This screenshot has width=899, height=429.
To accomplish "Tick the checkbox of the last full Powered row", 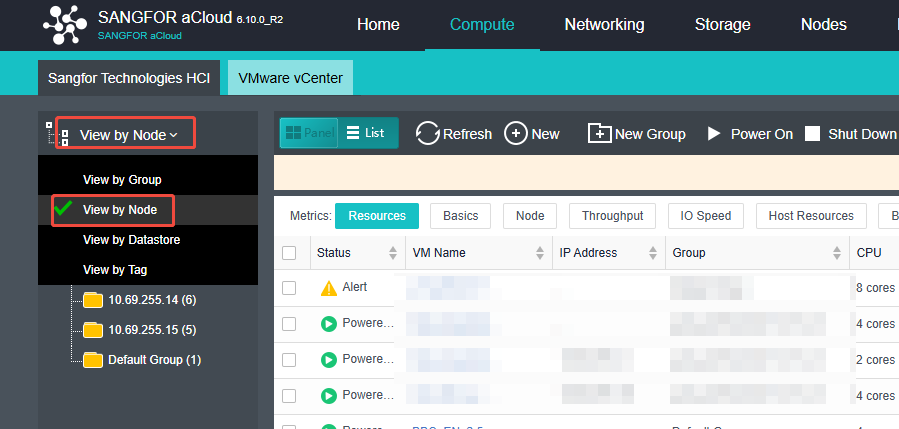I will coord(289,396).
